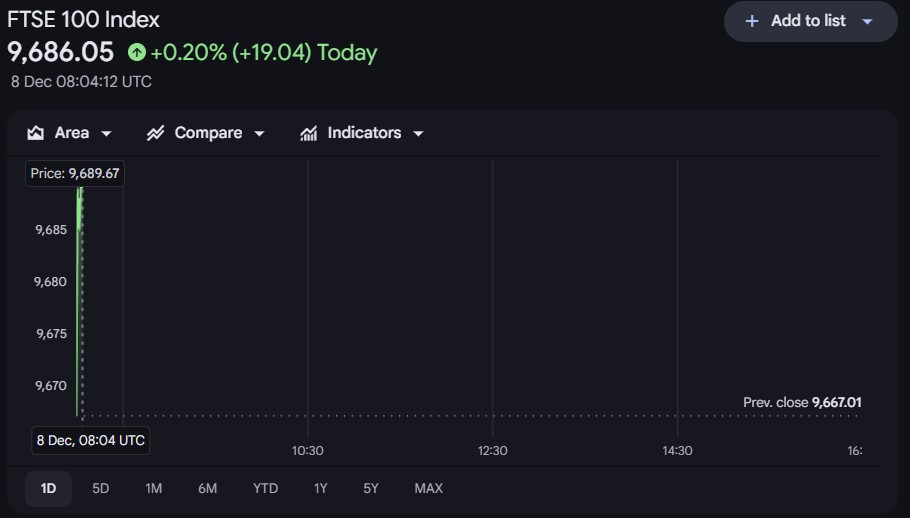This screenshot has width=910, height=518.
Task: Select the YTD time range
Action: pyautogui.click(x=265, y=488)
